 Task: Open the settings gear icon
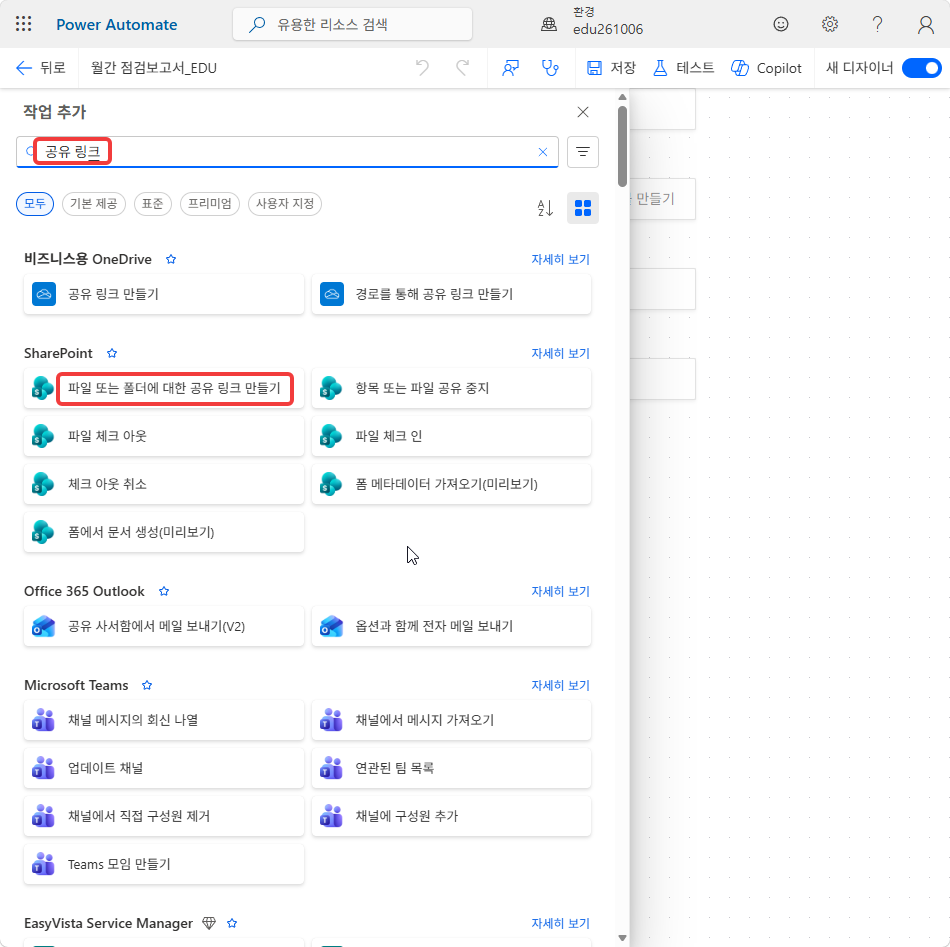click(829, 24)
